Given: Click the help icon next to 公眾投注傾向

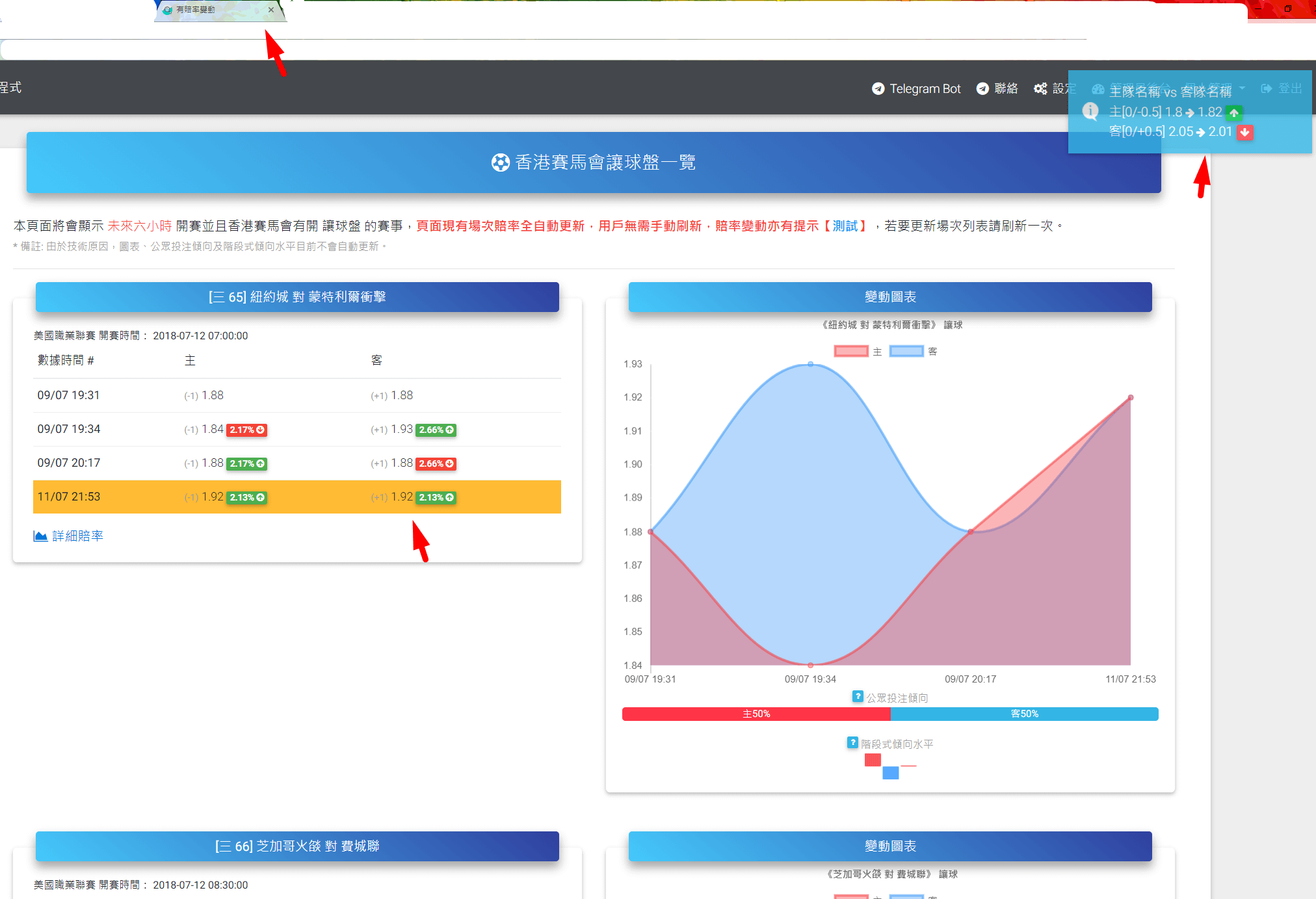Looking at the screenshot, I should point(857,696).
